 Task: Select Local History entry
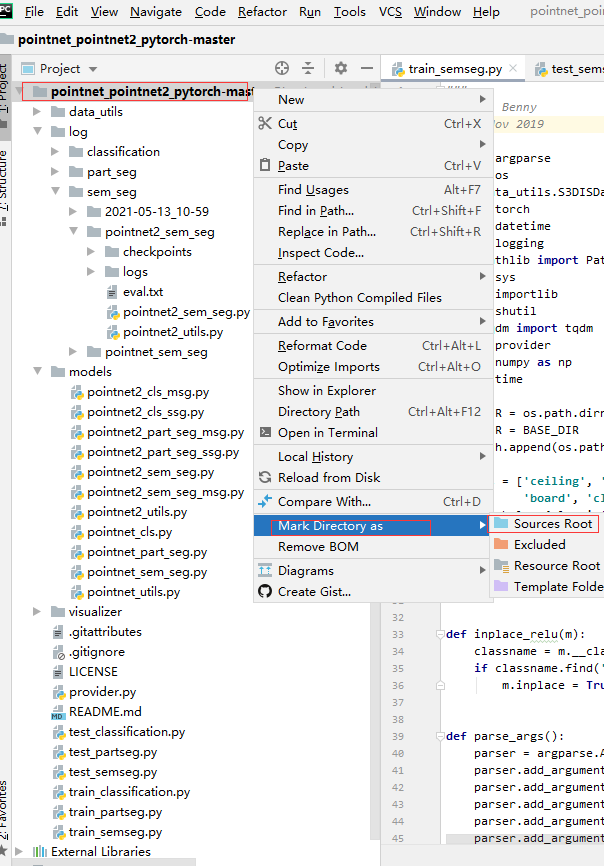click(373, 457)
